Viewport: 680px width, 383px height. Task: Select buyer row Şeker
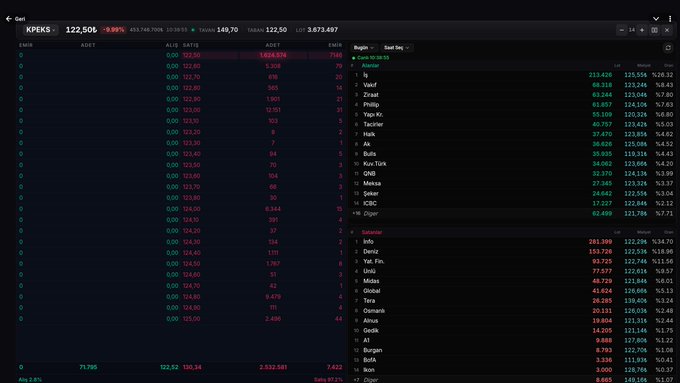click(513, 193)
